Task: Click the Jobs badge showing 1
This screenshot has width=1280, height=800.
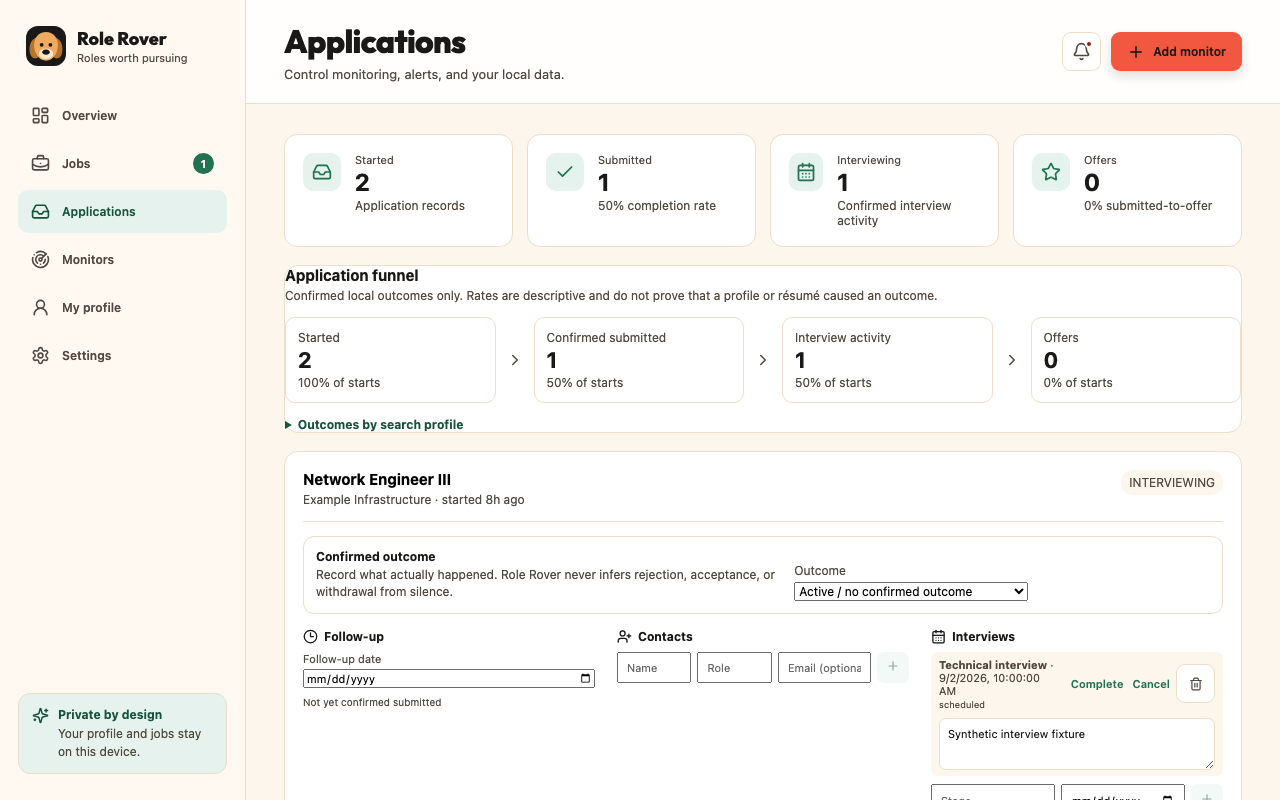Action: click(x=203, y=164)
